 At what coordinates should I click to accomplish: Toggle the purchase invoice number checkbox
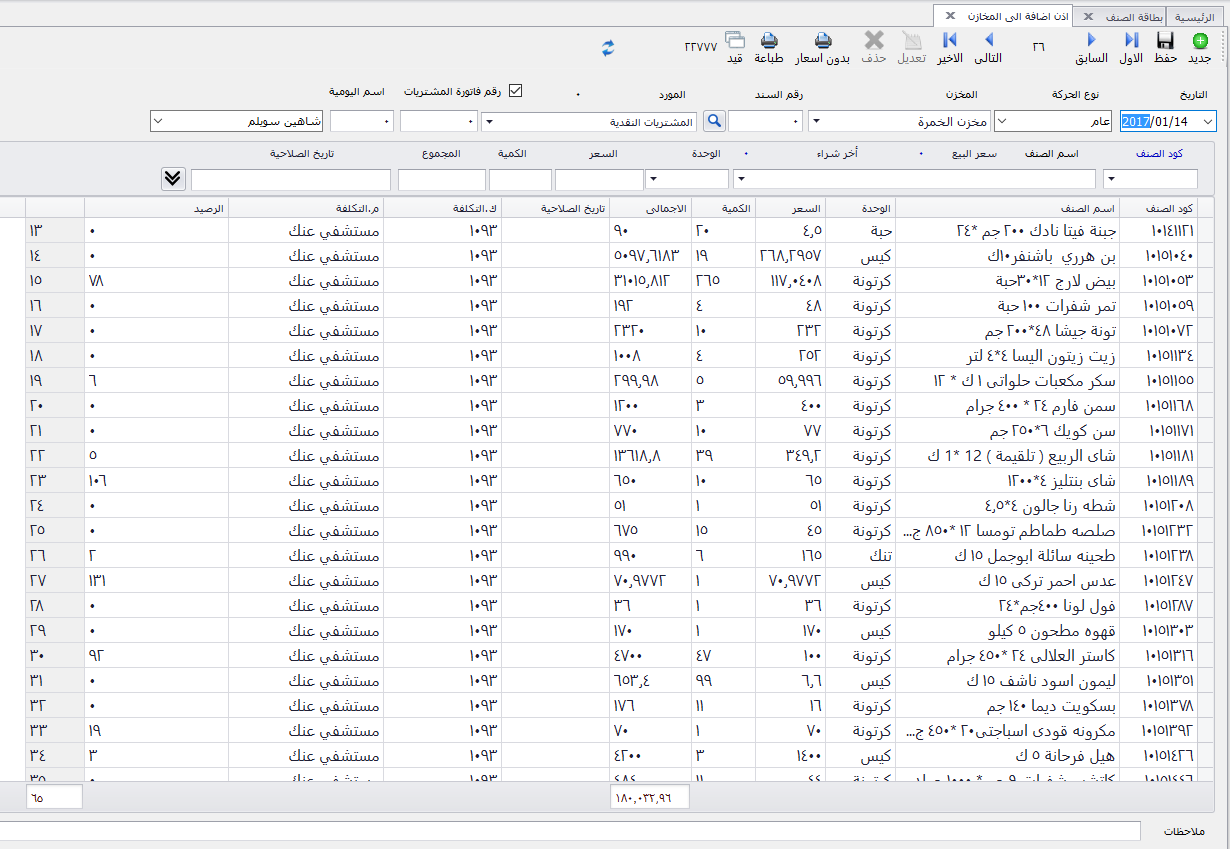click(x=516, y=91)
